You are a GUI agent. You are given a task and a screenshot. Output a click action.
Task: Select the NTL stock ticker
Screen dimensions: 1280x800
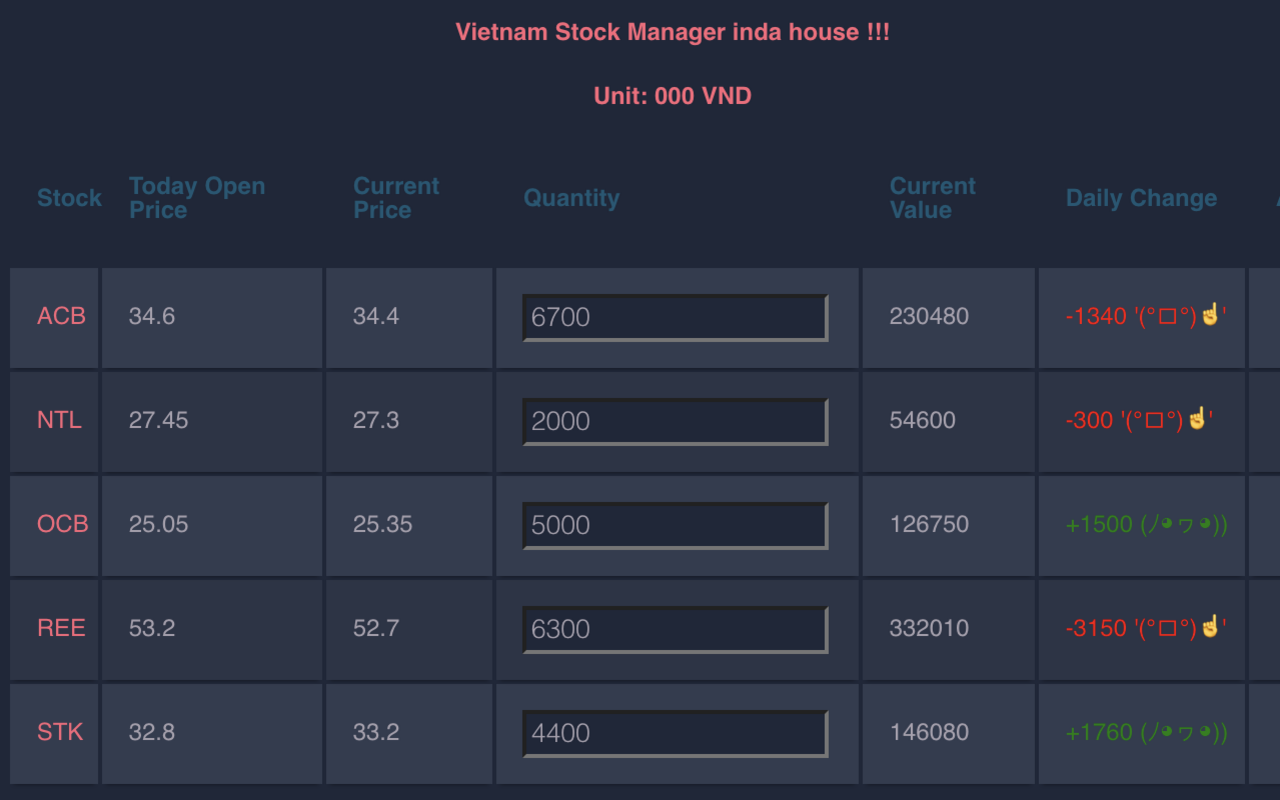pos(59,420)
